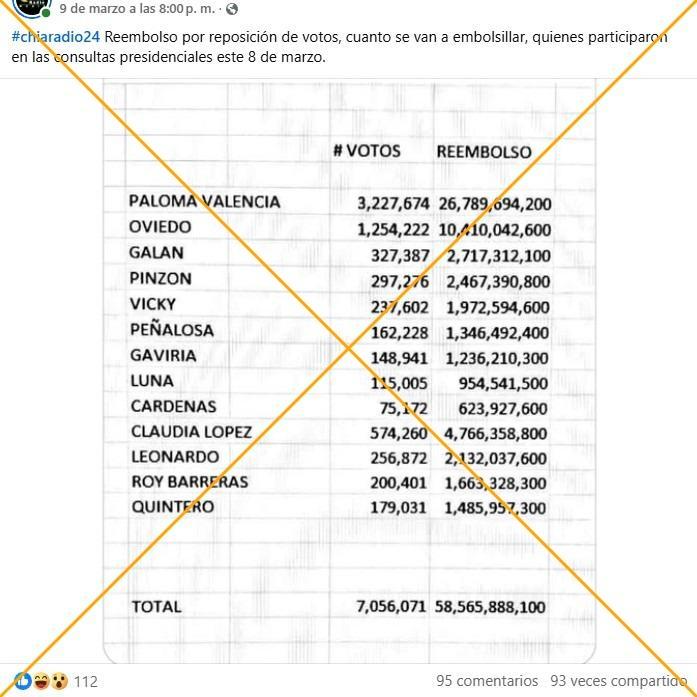
Task: Open the #chiaradio24 hashtag link
Action: (56, 37)
